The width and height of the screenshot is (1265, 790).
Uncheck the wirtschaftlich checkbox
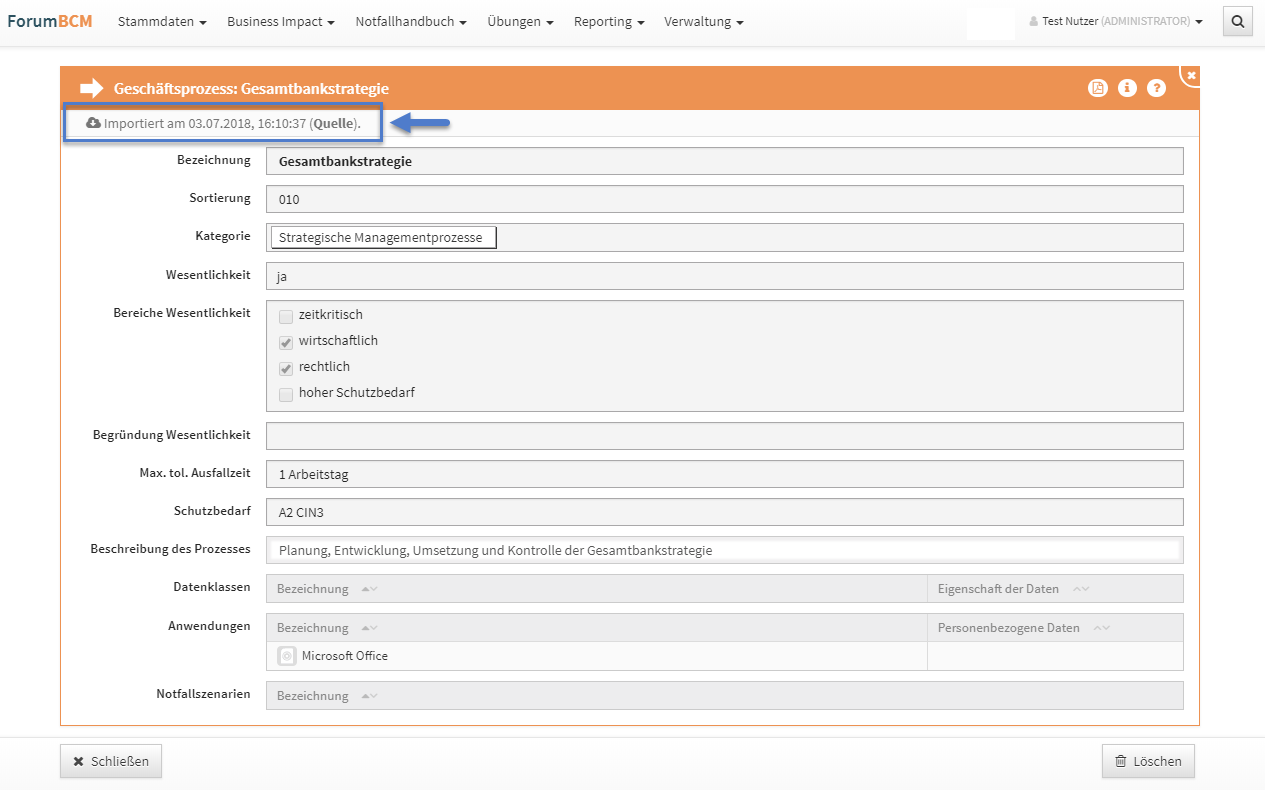(286, 342)
